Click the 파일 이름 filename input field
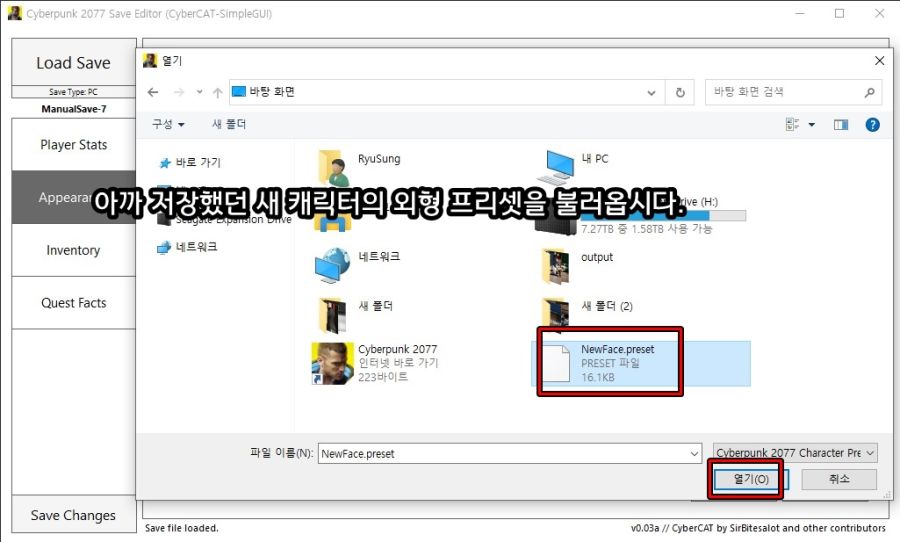The image size is (900, 542). (x=504, y=453)
